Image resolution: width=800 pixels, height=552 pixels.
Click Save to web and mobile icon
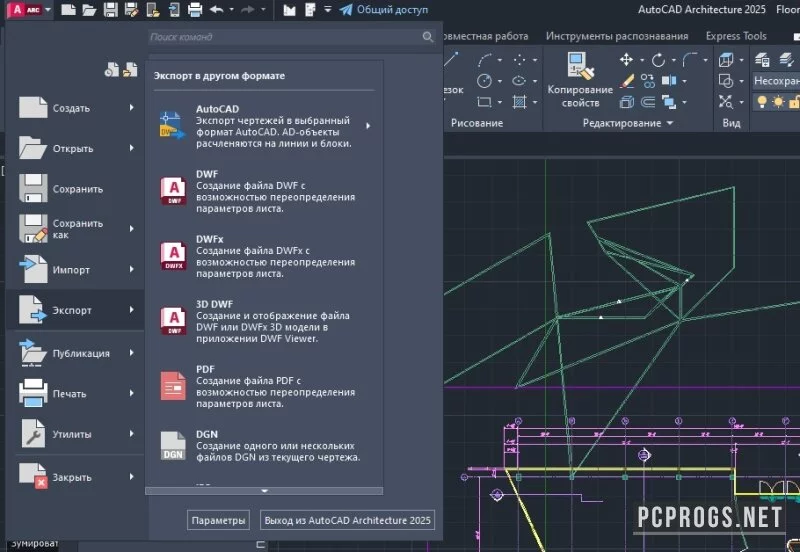[x=174, y=10]
